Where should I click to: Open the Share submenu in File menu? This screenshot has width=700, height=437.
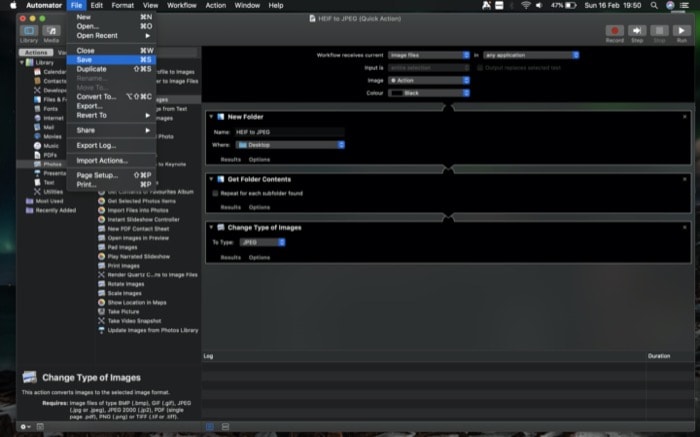coord(112,130)
